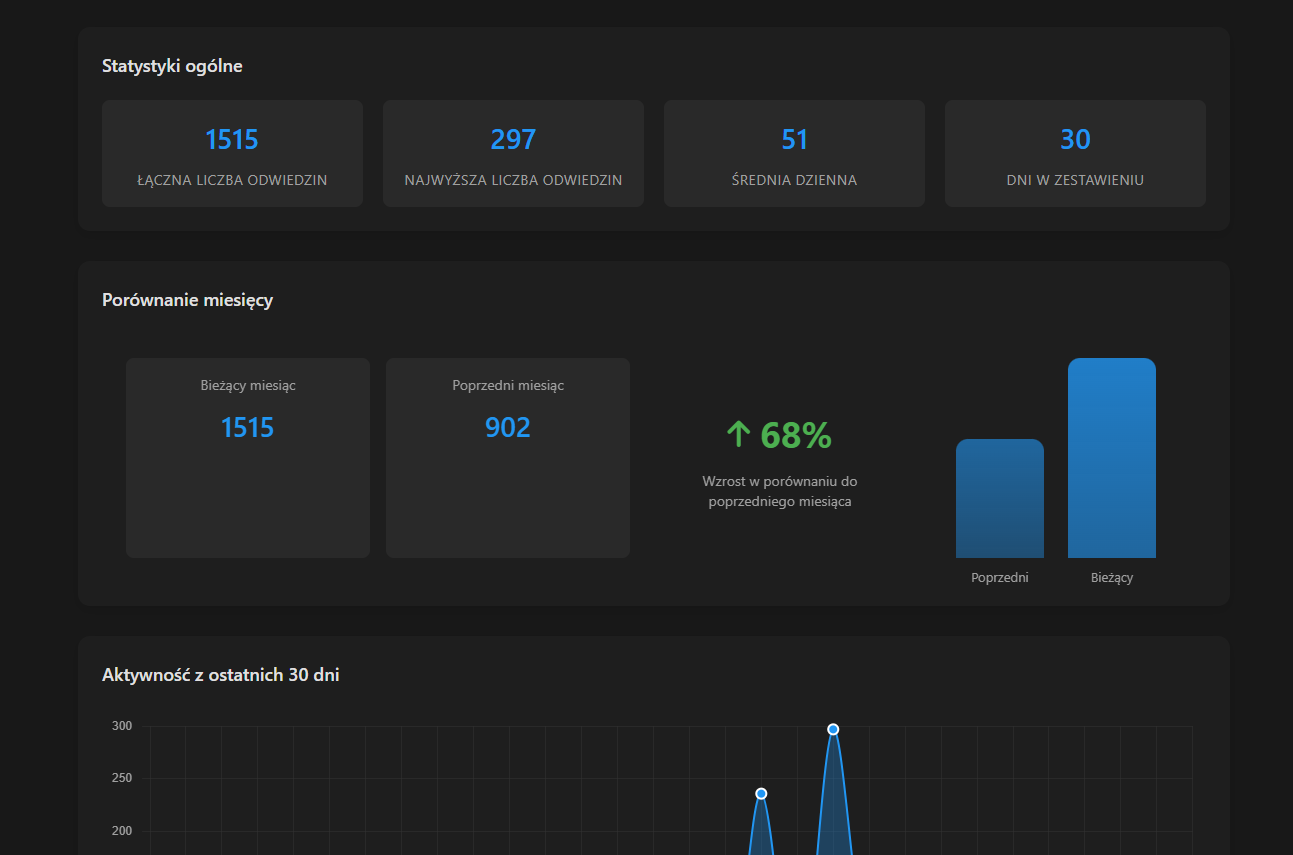Click the "NAJWYŻSZA LICZBA ODWIEDZIN" label
The image size is (1293, 855).
[513, 180]
